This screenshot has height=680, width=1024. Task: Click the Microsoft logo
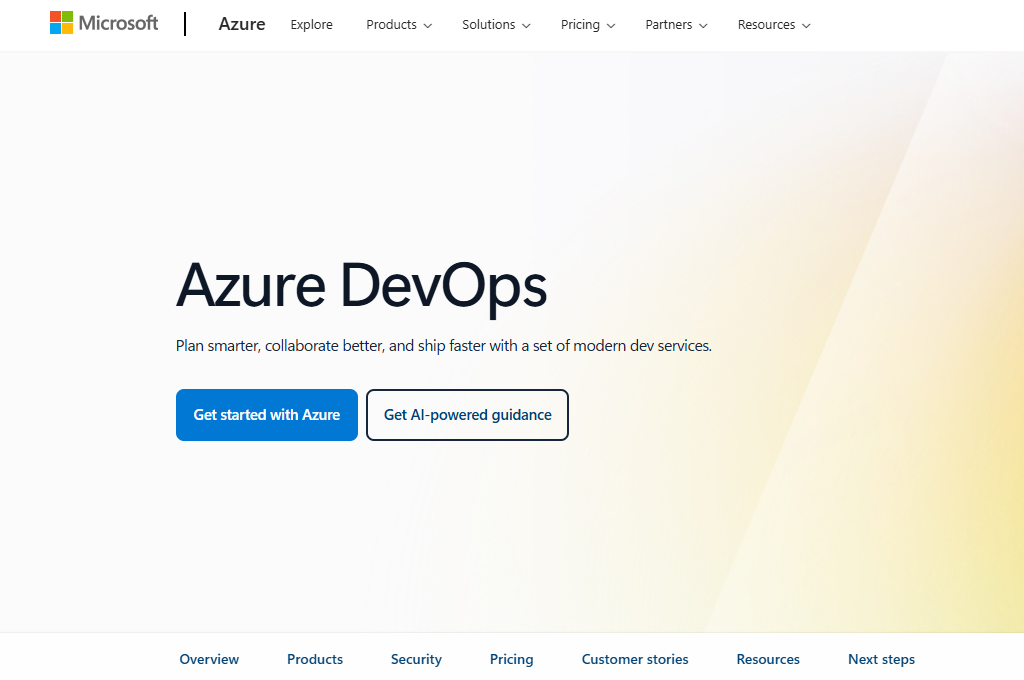(104, 24)
